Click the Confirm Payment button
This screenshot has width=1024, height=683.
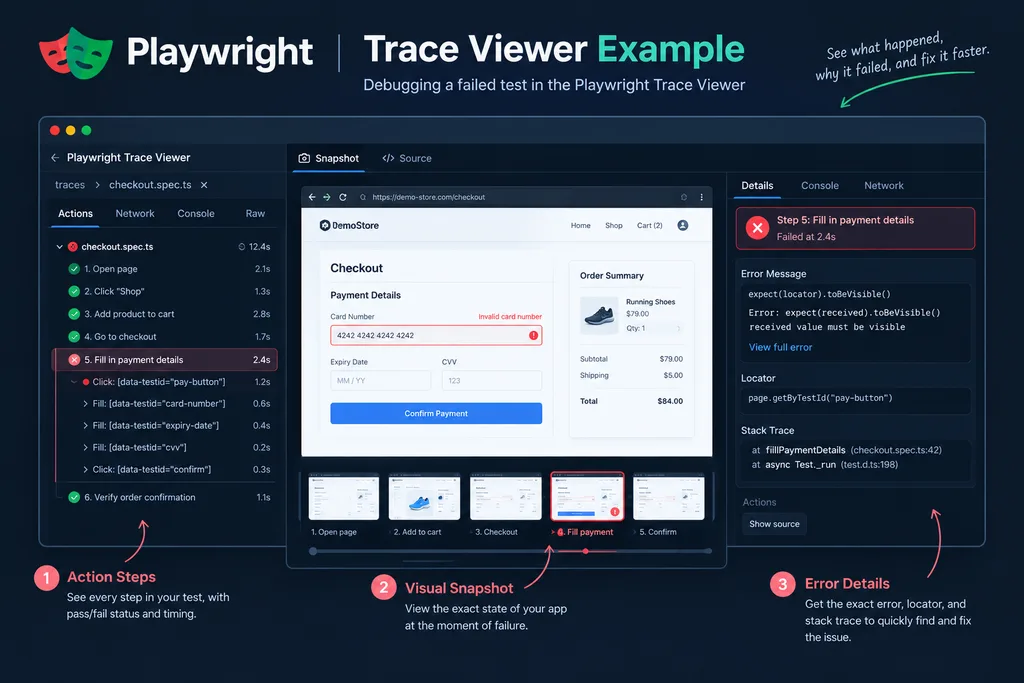point(436,413)
